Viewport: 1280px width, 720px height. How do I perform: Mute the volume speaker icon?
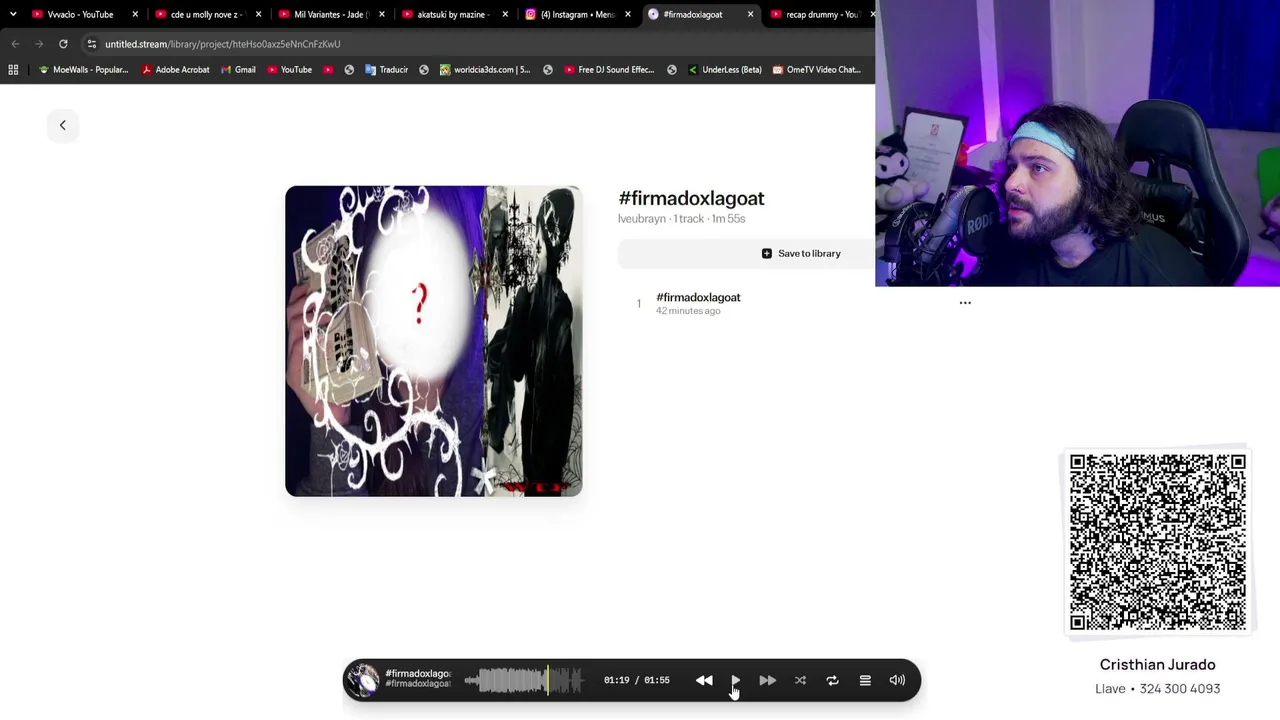[x=897, y=680]
